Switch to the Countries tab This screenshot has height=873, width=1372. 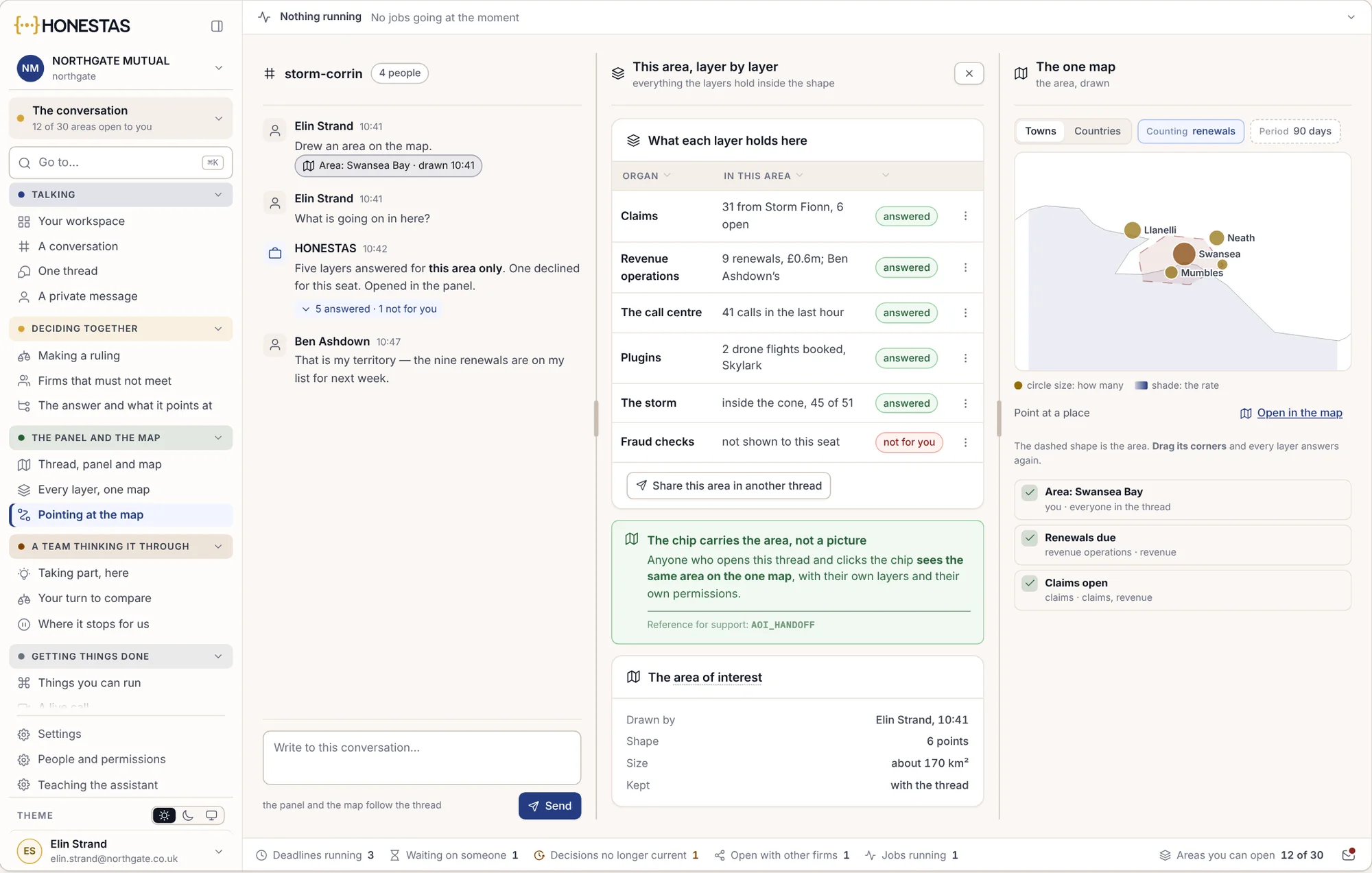click(x=1097, y=131)
